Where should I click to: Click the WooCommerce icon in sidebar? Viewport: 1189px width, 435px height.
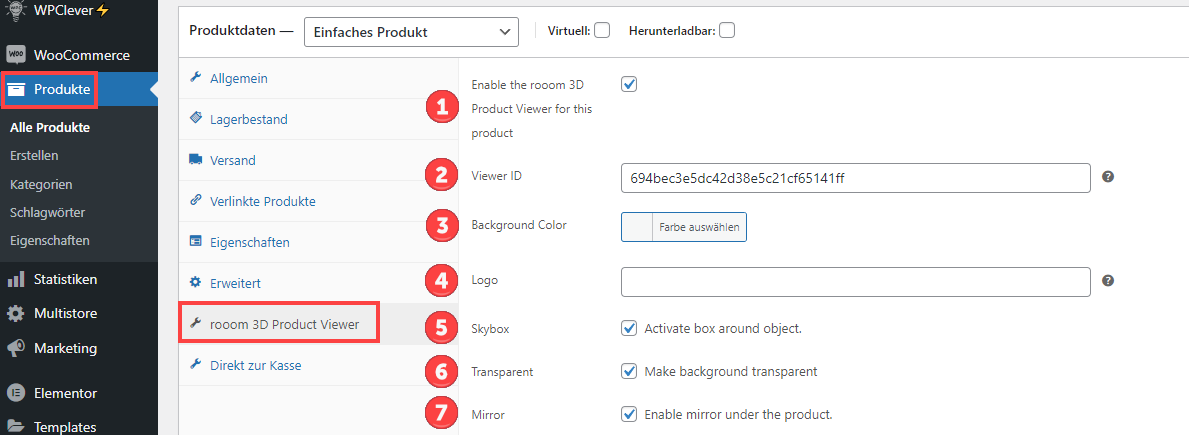(x=16, y=55)
